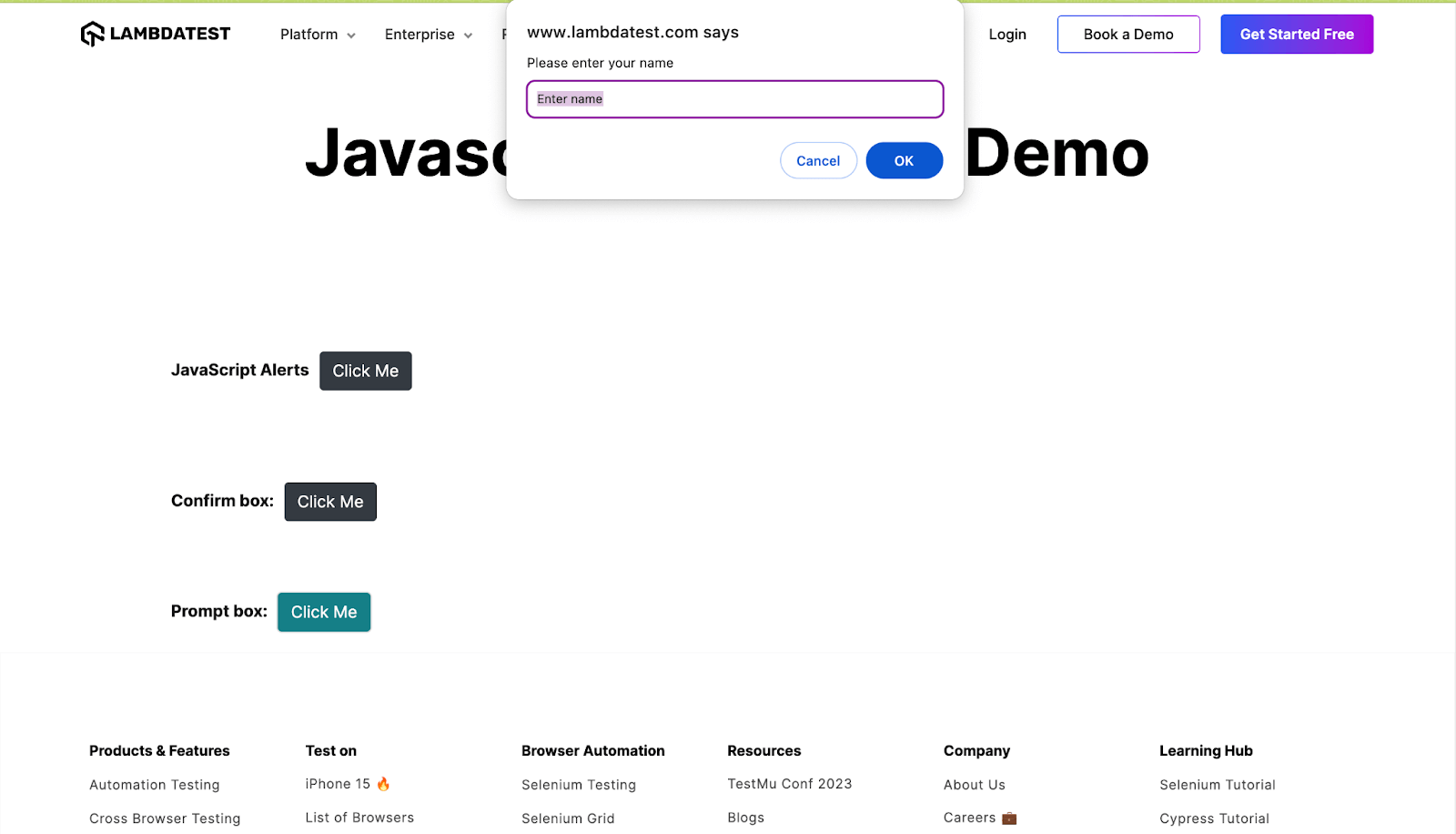This screenshot has height=834, width=1456.
Task: Open Selenium Grid footer link
Action: pyautogui.click(x=568, y=819)
